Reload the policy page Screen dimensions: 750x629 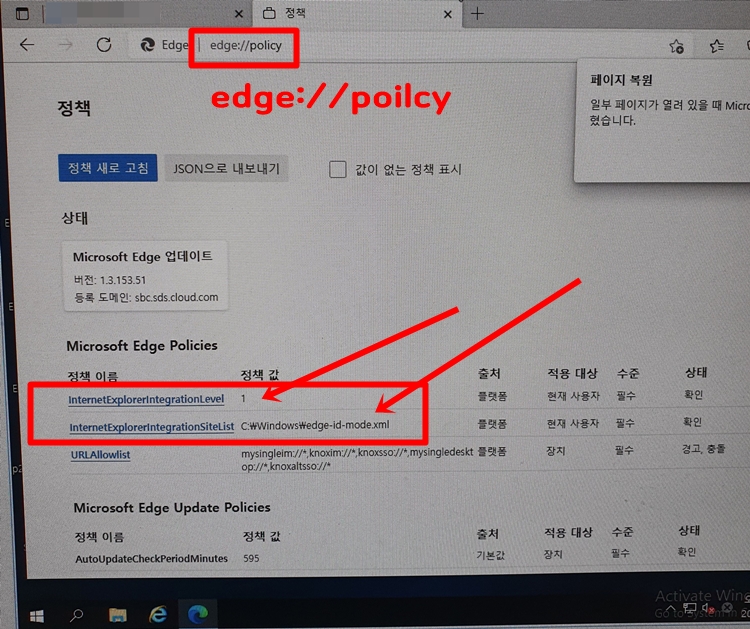[x=104, y=45]
